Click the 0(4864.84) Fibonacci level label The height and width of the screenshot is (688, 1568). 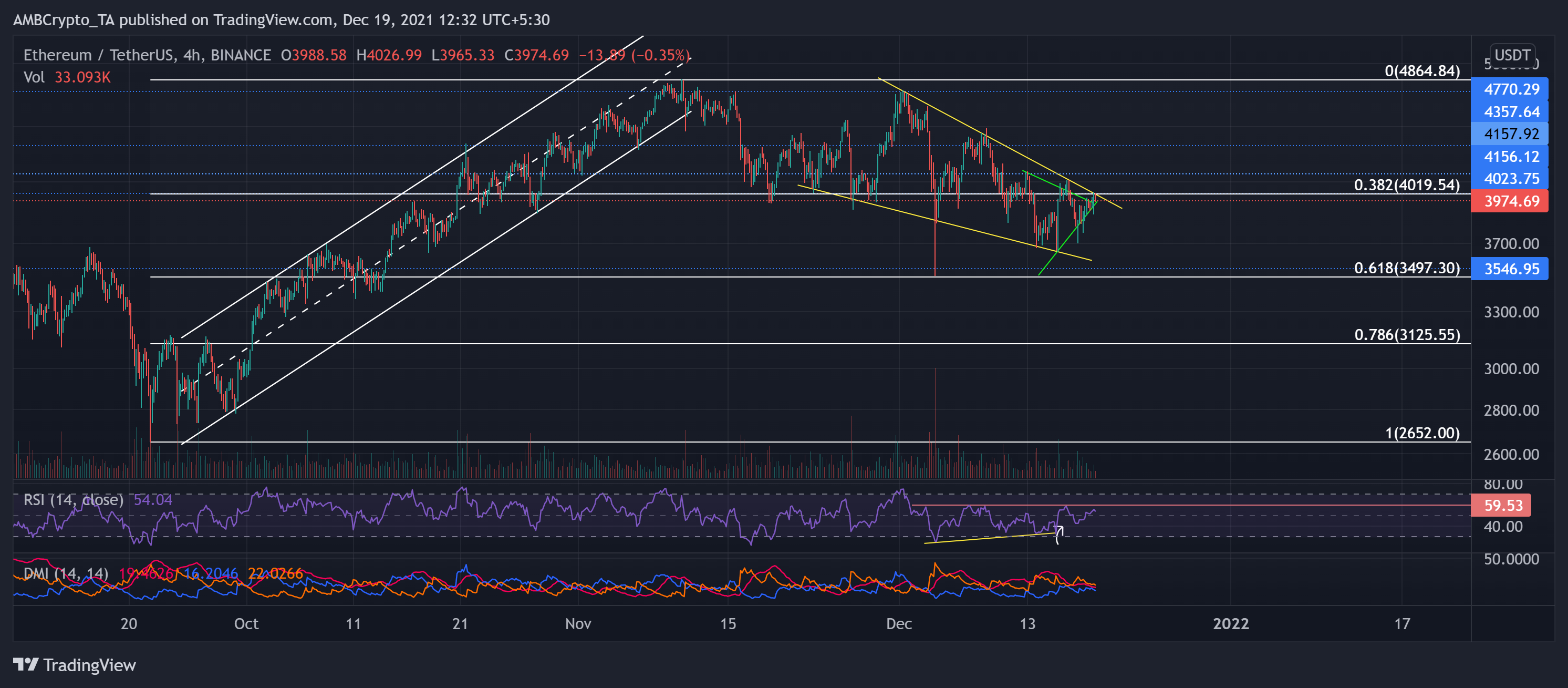(1421, 70)
